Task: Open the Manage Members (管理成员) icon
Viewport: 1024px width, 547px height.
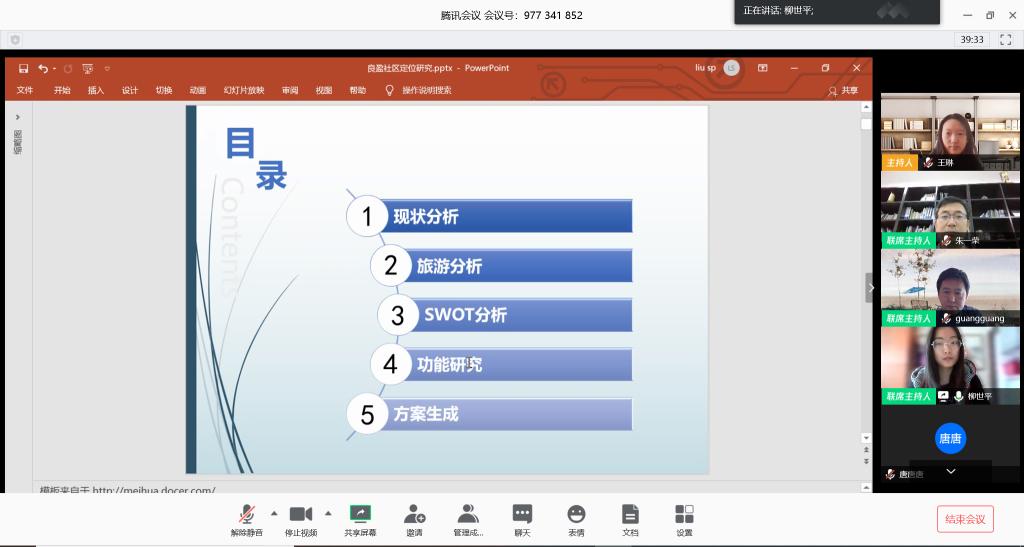Action: coord(467,514)
